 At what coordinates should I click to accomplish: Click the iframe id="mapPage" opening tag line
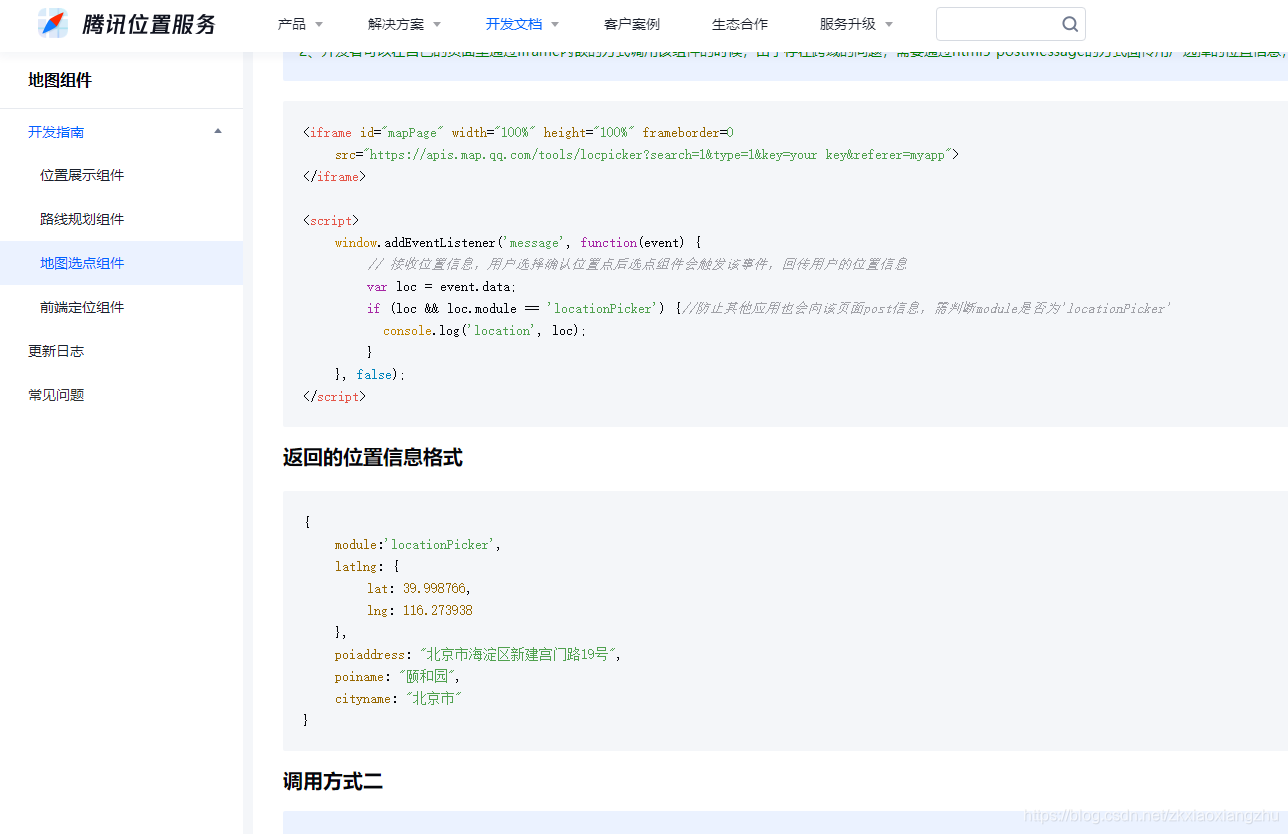(518, 133)
